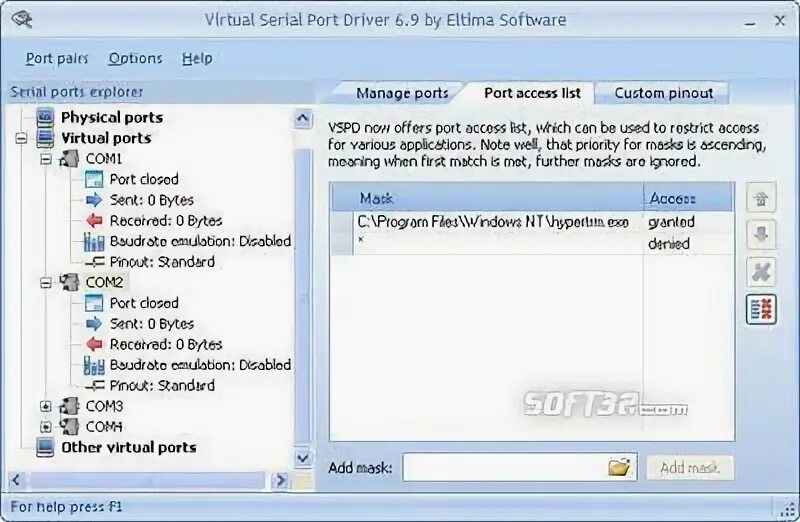The image size is (800, 522).
Task: Select COM4 label in the tree
Action: click(x=104, y=427)
